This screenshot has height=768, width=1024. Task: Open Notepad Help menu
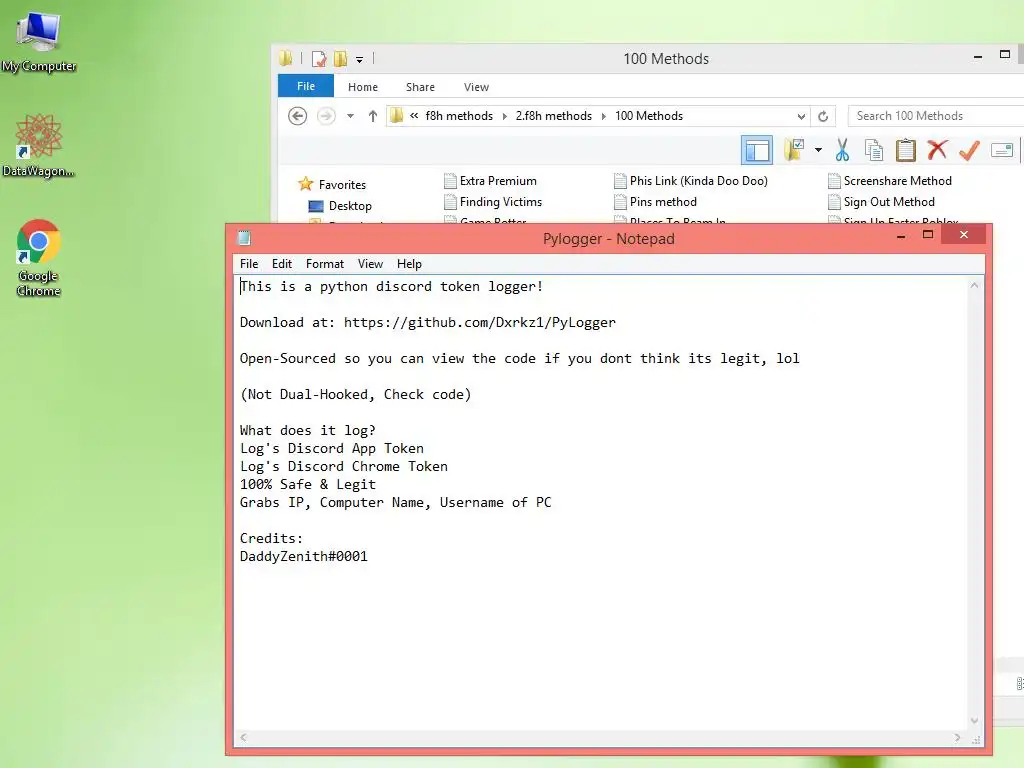coord(409,264)
